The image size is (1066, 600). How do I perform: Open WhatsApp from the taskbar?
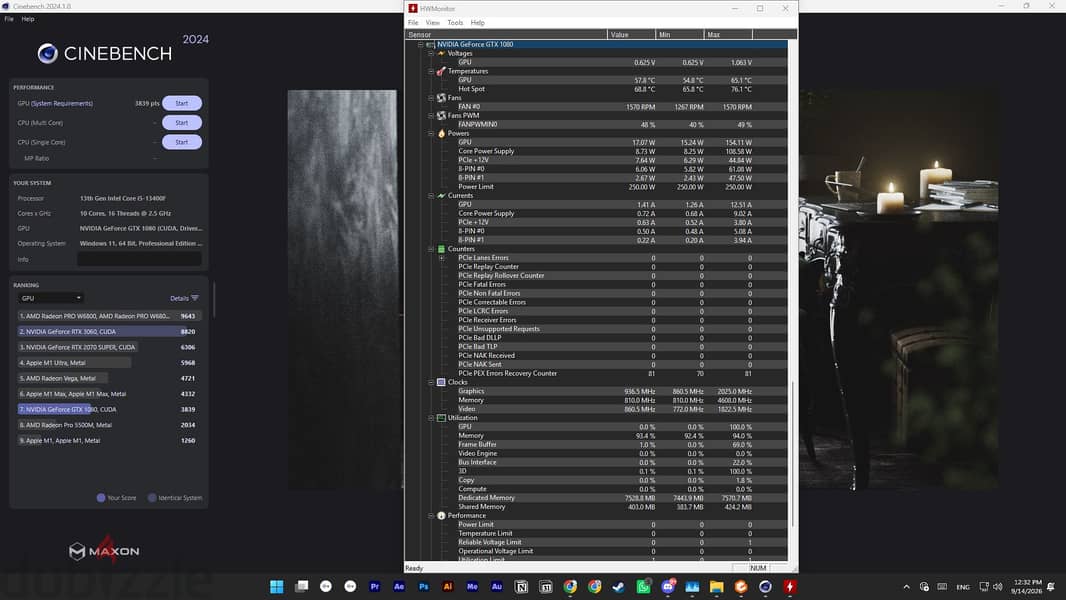[643, 586]
